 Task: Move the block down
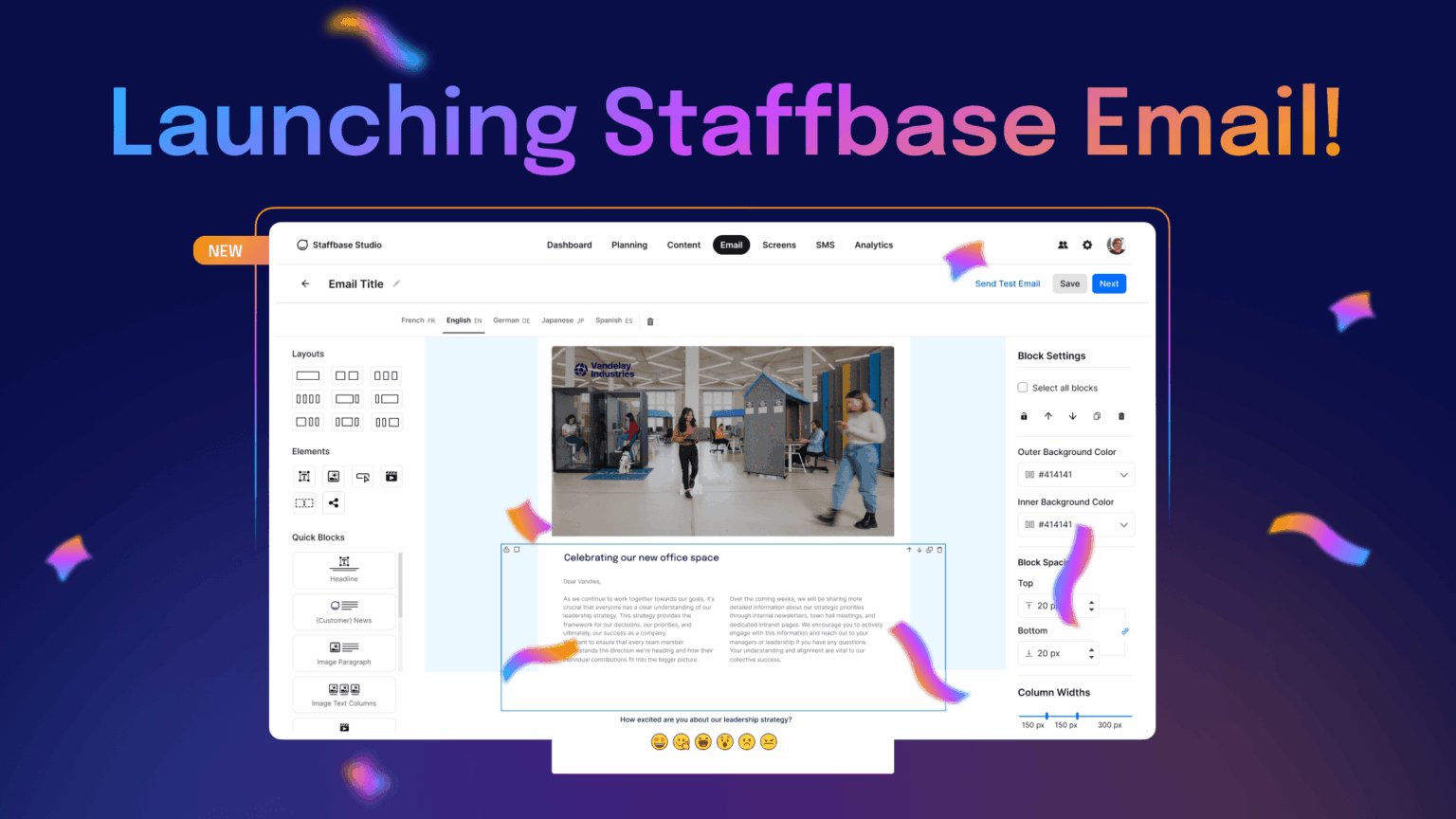point(1072,415)
